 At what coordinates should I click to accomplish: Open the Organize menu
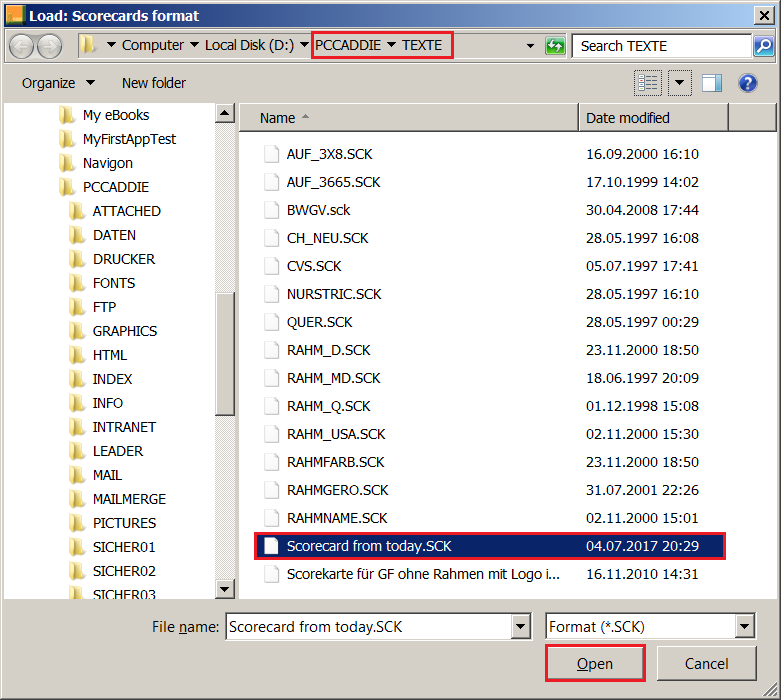(58, 83)
